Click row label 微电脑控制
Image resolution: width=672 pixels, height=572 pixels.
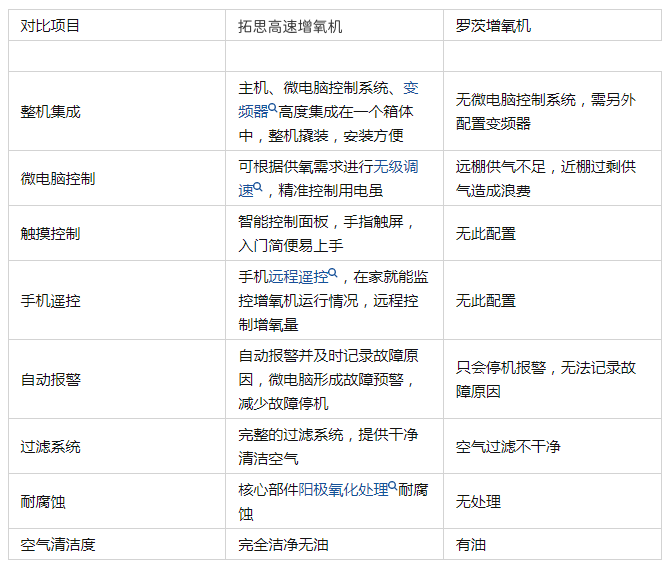point(58,179)
